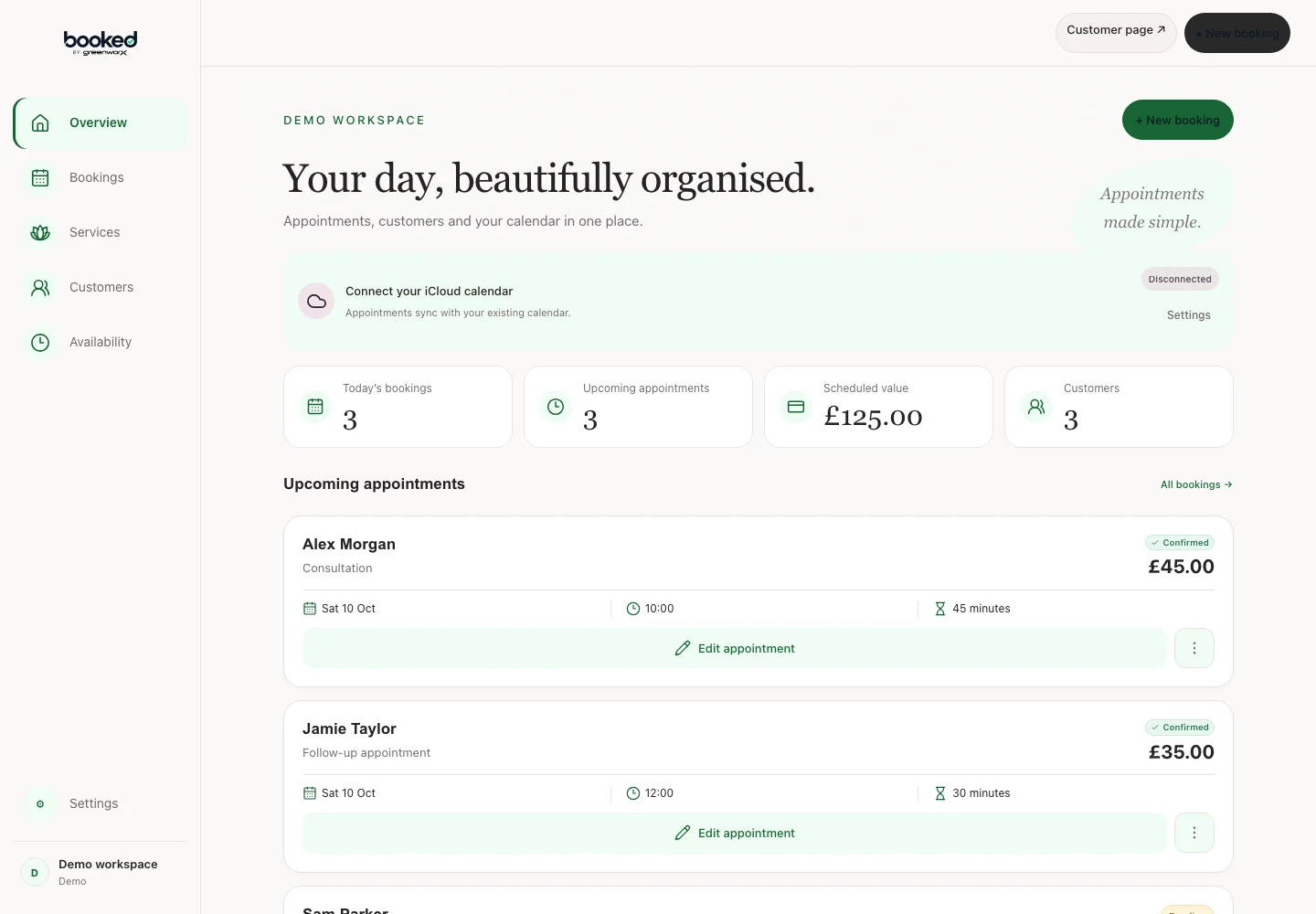Viewport: 1316px width, 914px height.
Task: Click the 12:00 appointment time
Action: pos(659,793)
